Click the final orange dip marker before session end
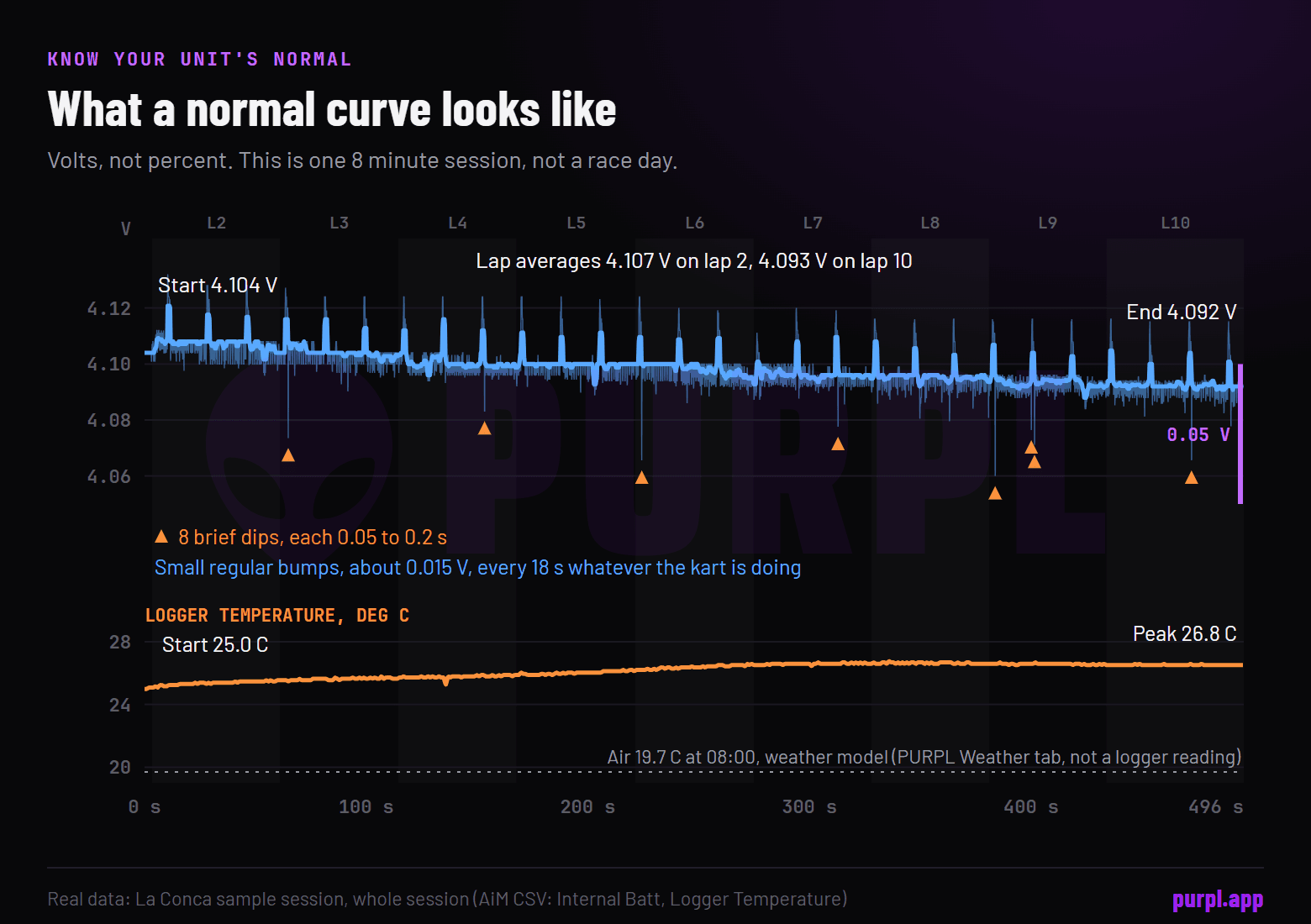Screen dimensions: 1311x924 pyautogui.click(x=1191, y=478)
